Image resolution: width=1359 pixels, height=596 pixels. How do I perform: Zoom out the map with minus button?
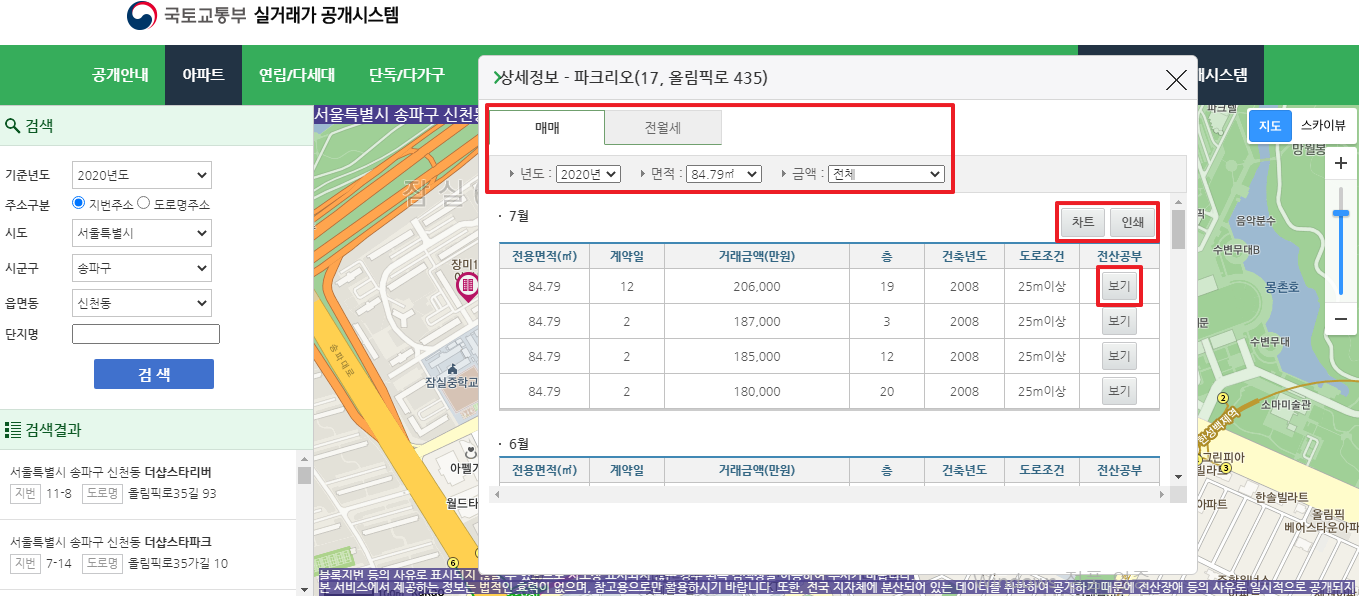[x=1341, y=320]
